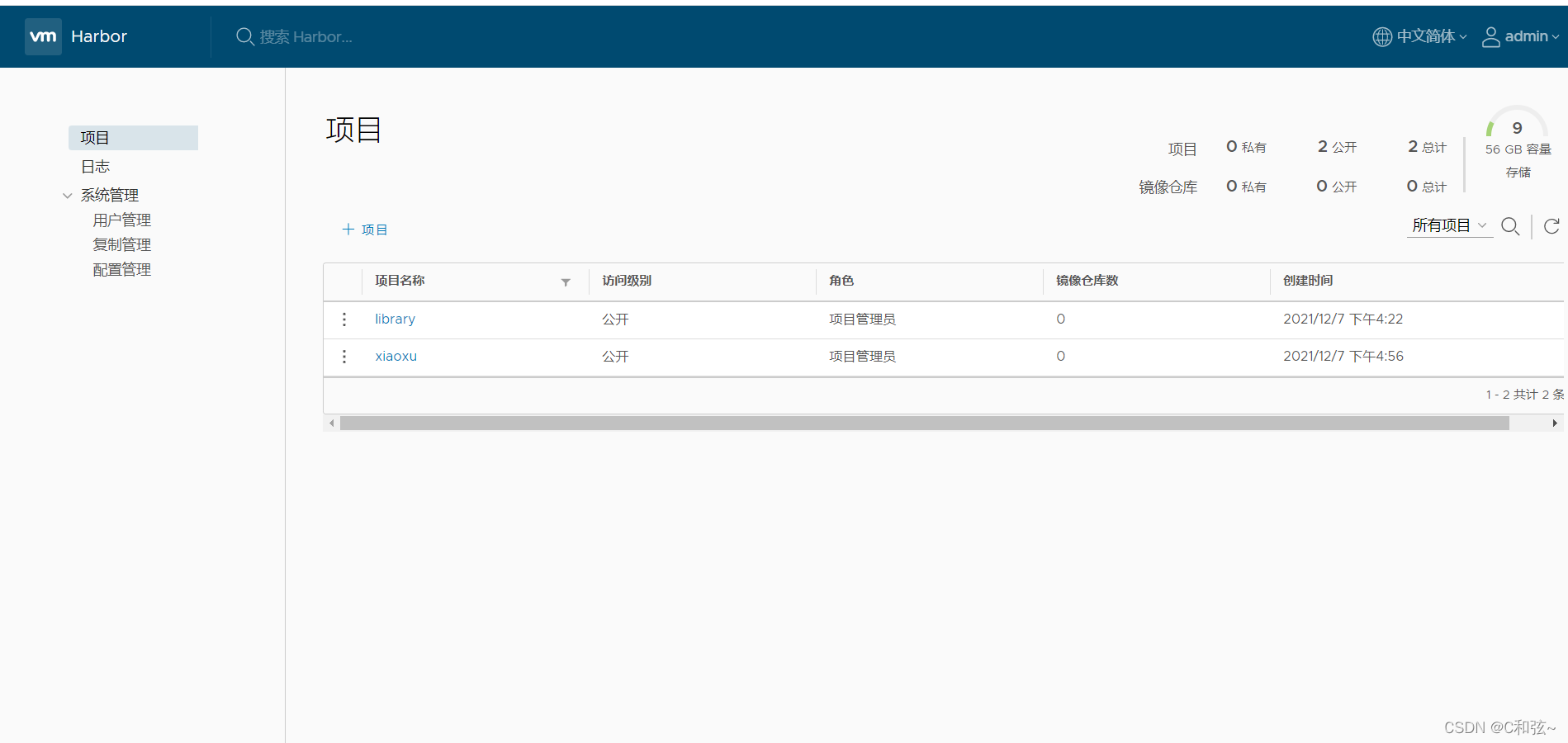Open 配置管理 in the sidebar
This screenshot has width=1568, height=743.
tap(121, 270)
